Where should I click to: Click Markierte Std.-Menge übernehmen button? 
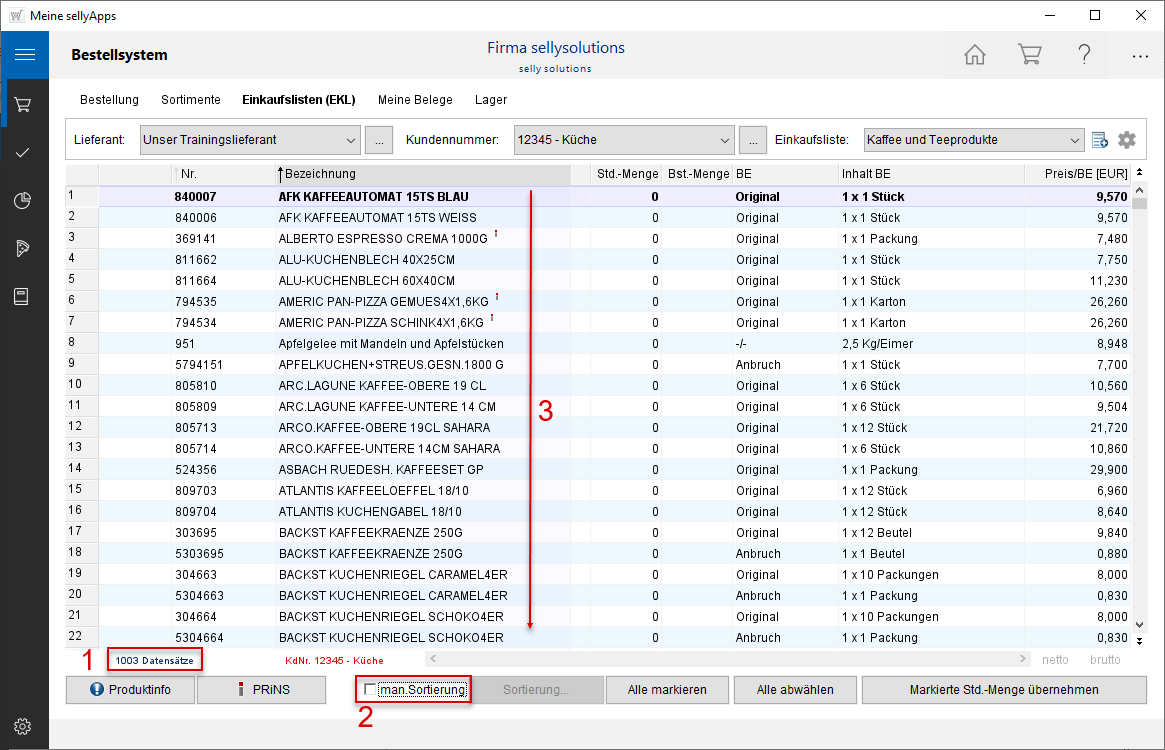tap(1003, 690)
